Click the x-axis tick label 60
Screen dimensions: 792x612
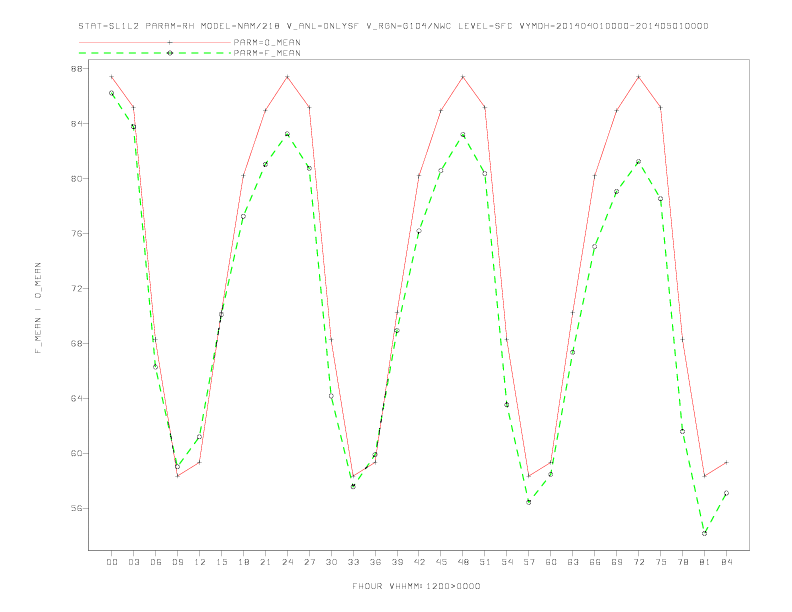tap(551, 562)
